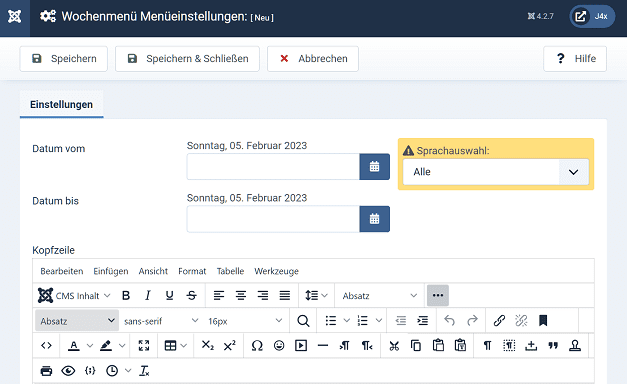
Task: Click Datum vom input field
Action: coord(273,167)
